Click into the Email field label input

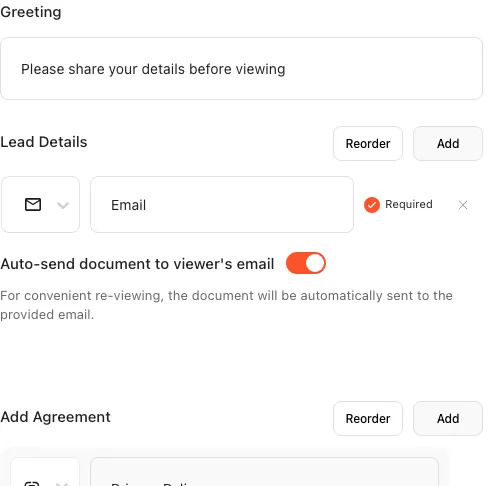pos(222,205)
